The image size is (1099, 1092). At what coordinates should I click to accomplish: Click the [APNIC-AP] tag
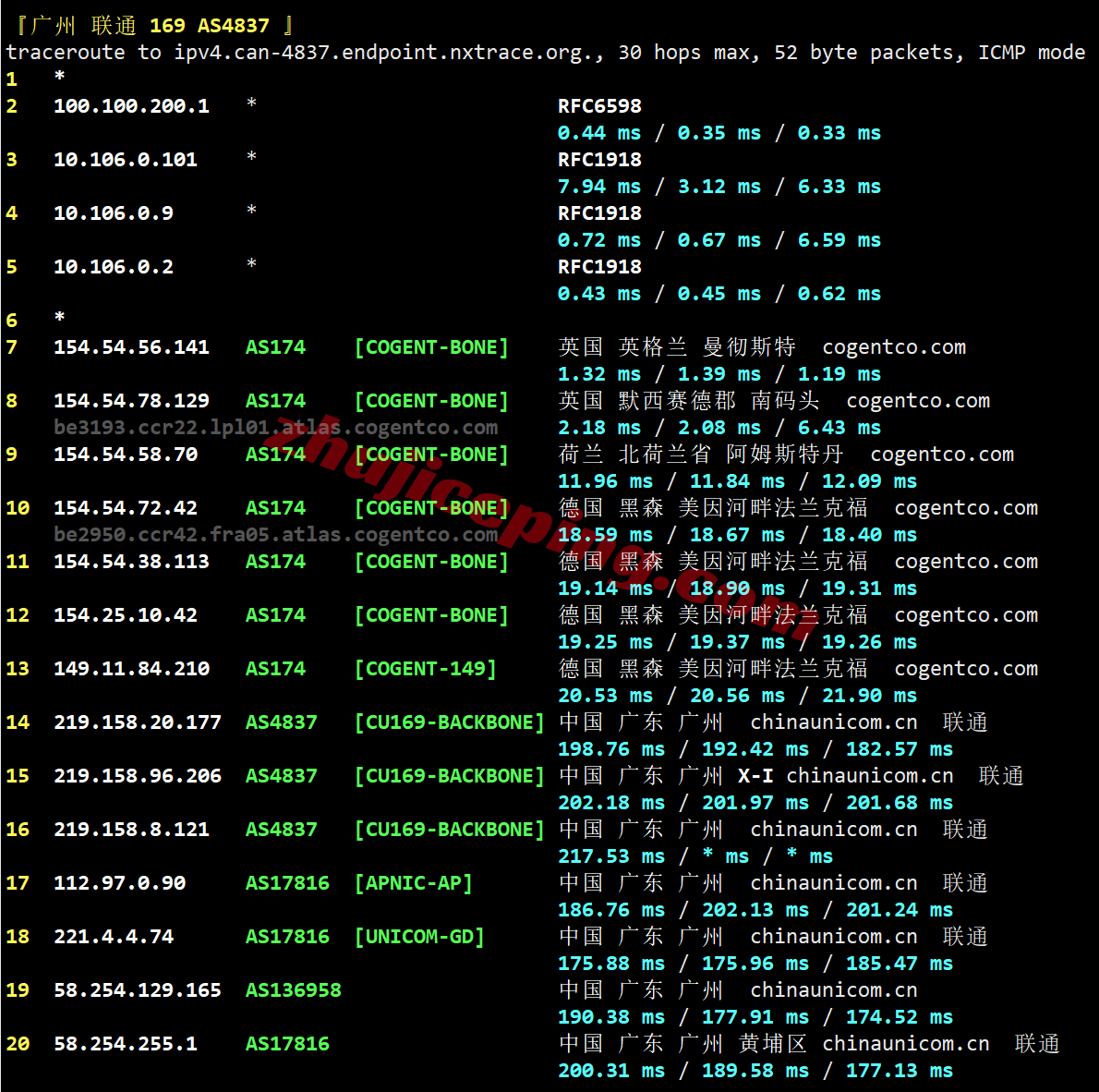coord(414,883)
